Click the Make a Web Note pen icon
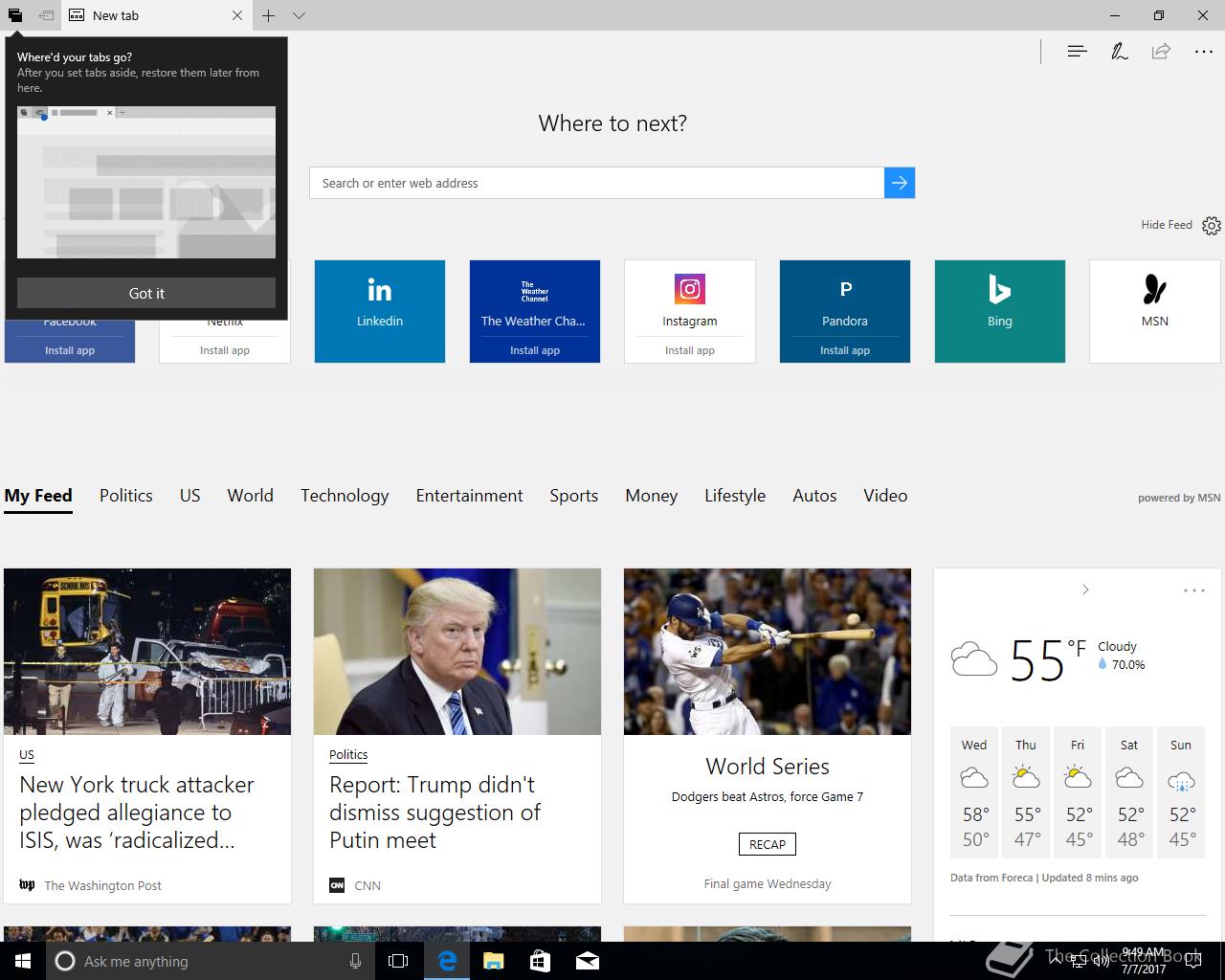 tap(1119, 52)
